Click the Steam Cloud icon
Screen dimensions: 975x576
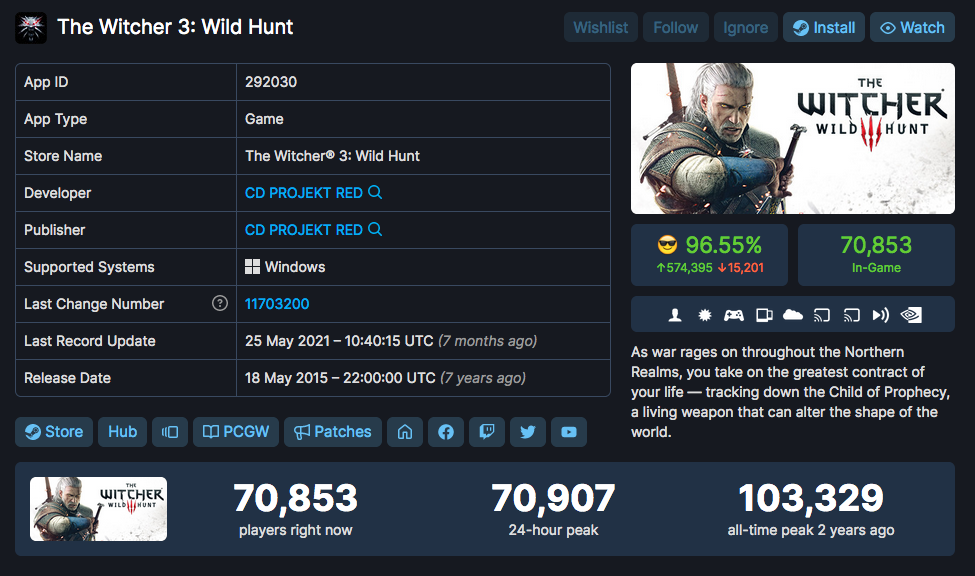pyautogui.click(x=793, y=315)
